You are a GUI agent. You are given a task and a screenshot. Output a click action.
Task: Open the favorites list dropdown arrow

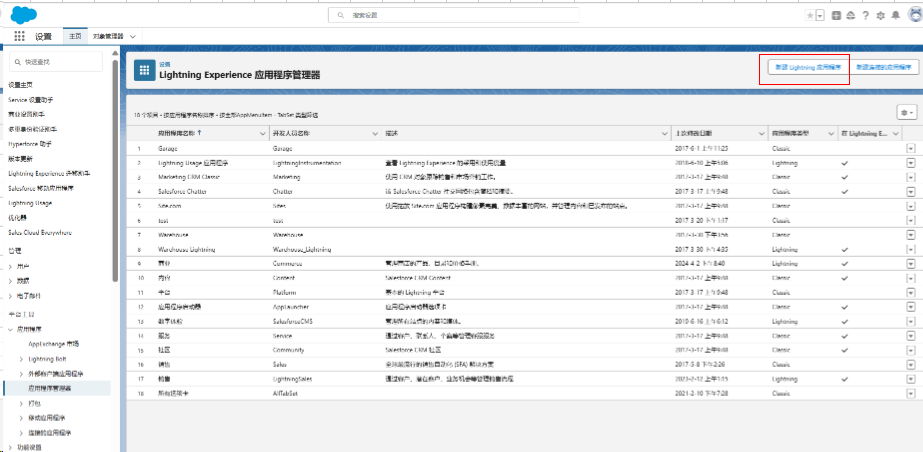[x=820, y=15]
